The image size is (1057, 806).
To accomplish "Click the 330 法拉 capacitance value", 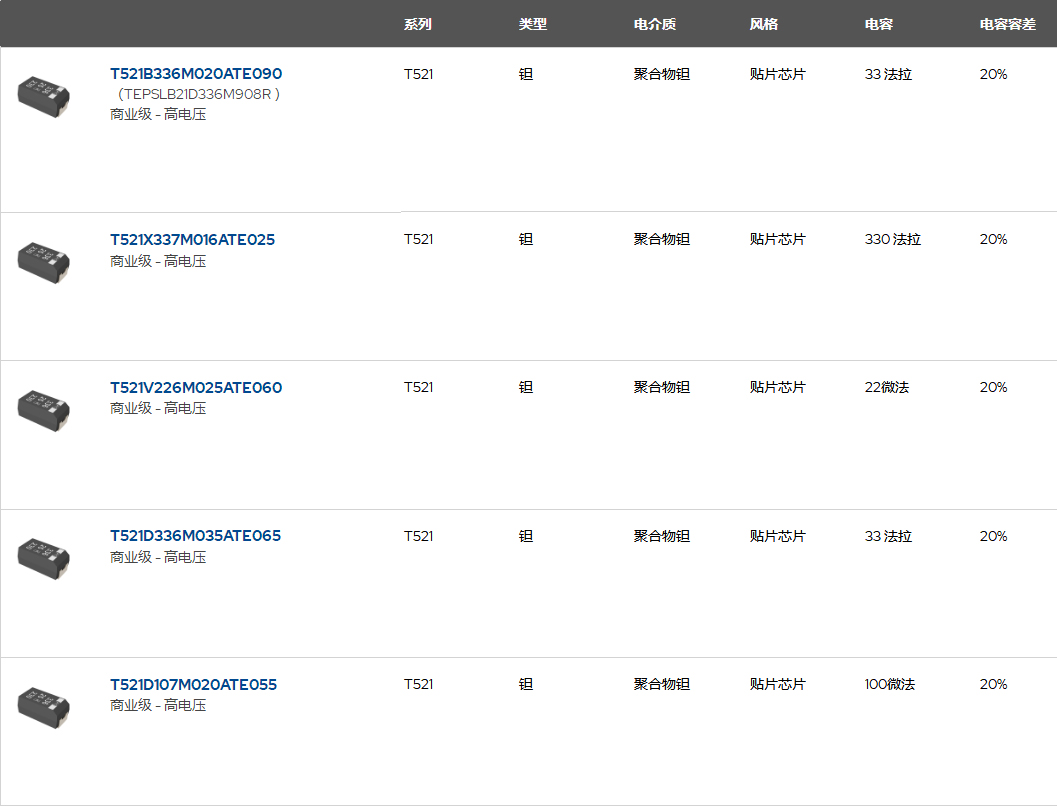I will tap(892, 240).
